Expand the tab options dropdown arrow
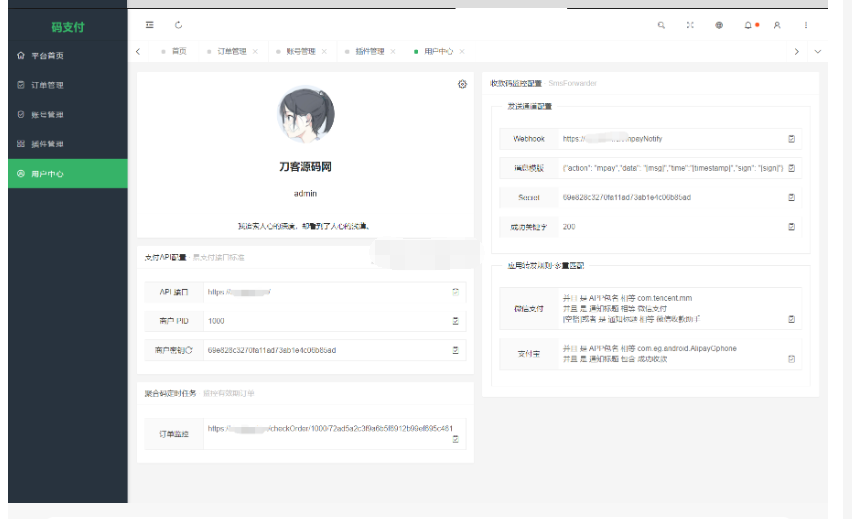The image size is (852, 519). (818, 52)
